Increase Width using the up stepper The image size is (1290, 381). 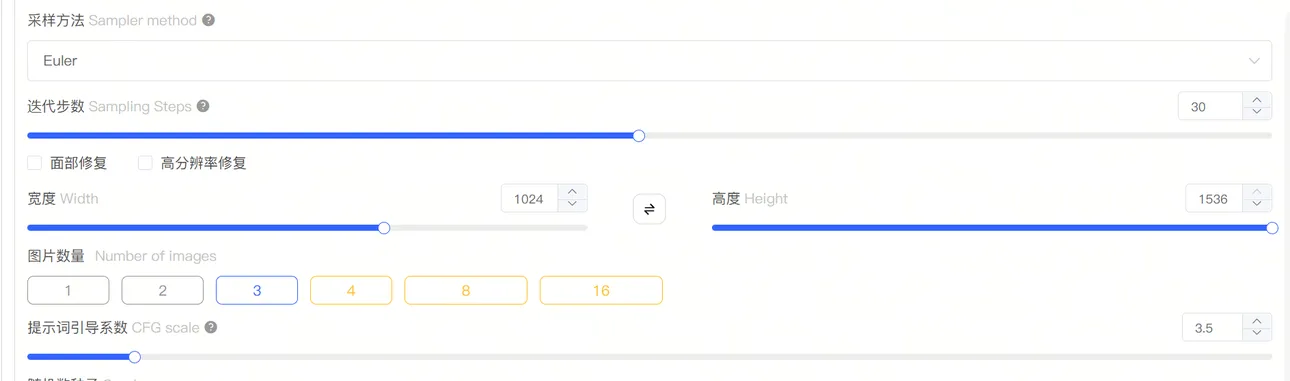coord(572,192)
